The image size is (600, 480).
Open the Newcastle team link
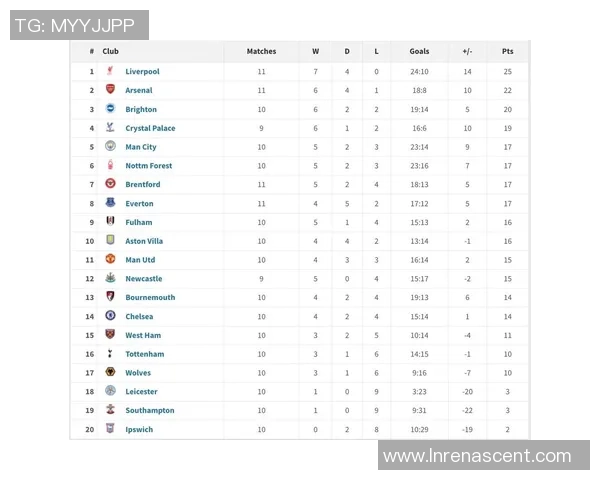tap(143, 279)
